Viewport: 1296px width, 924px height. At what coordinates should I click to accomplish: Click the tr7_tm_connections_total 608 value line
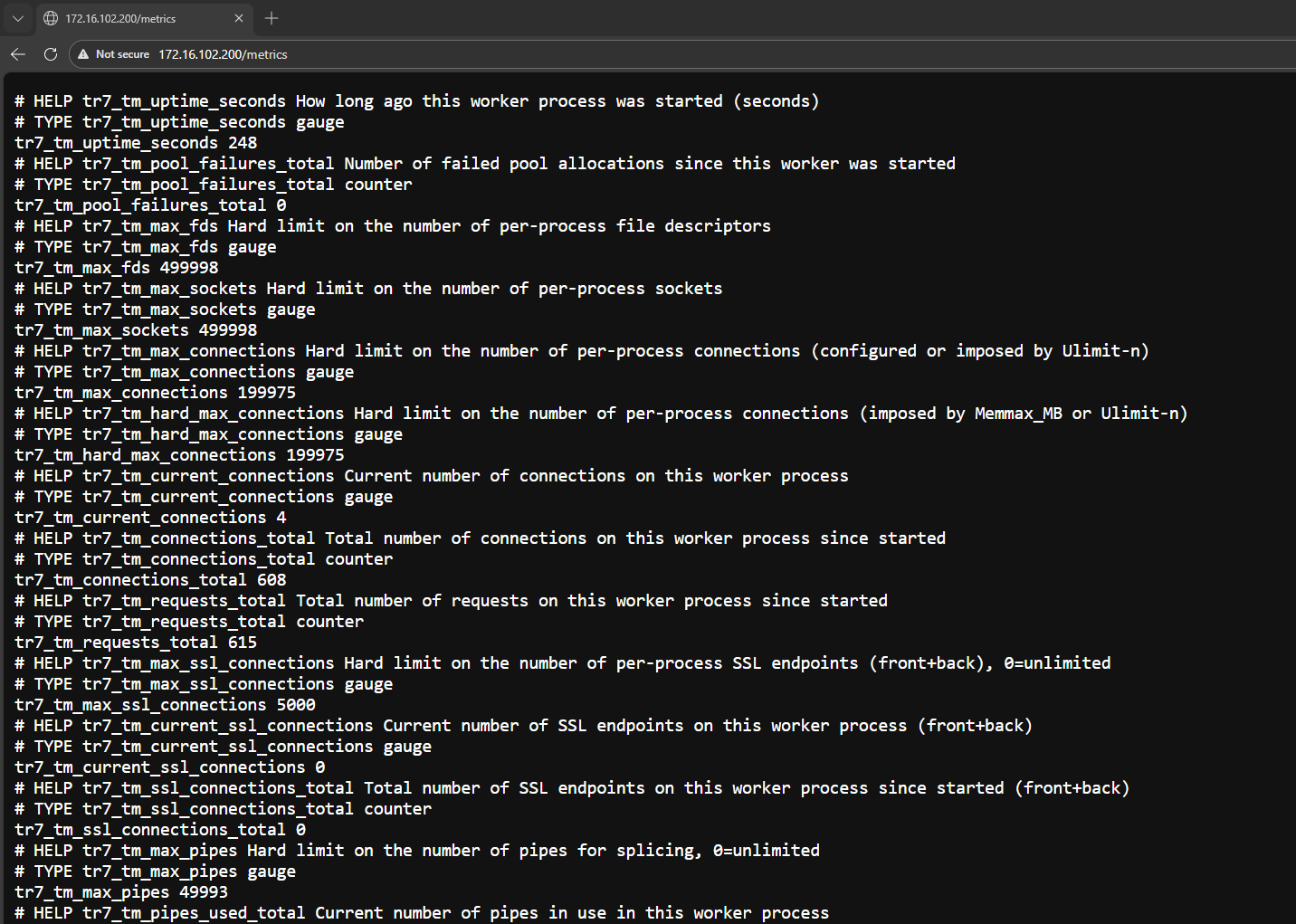coord(150,580)
